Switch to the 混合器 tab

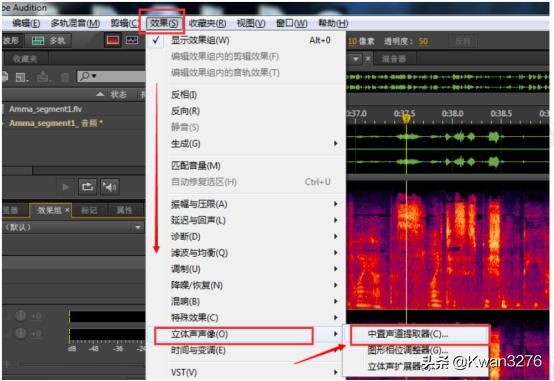(x=394, y=59)
